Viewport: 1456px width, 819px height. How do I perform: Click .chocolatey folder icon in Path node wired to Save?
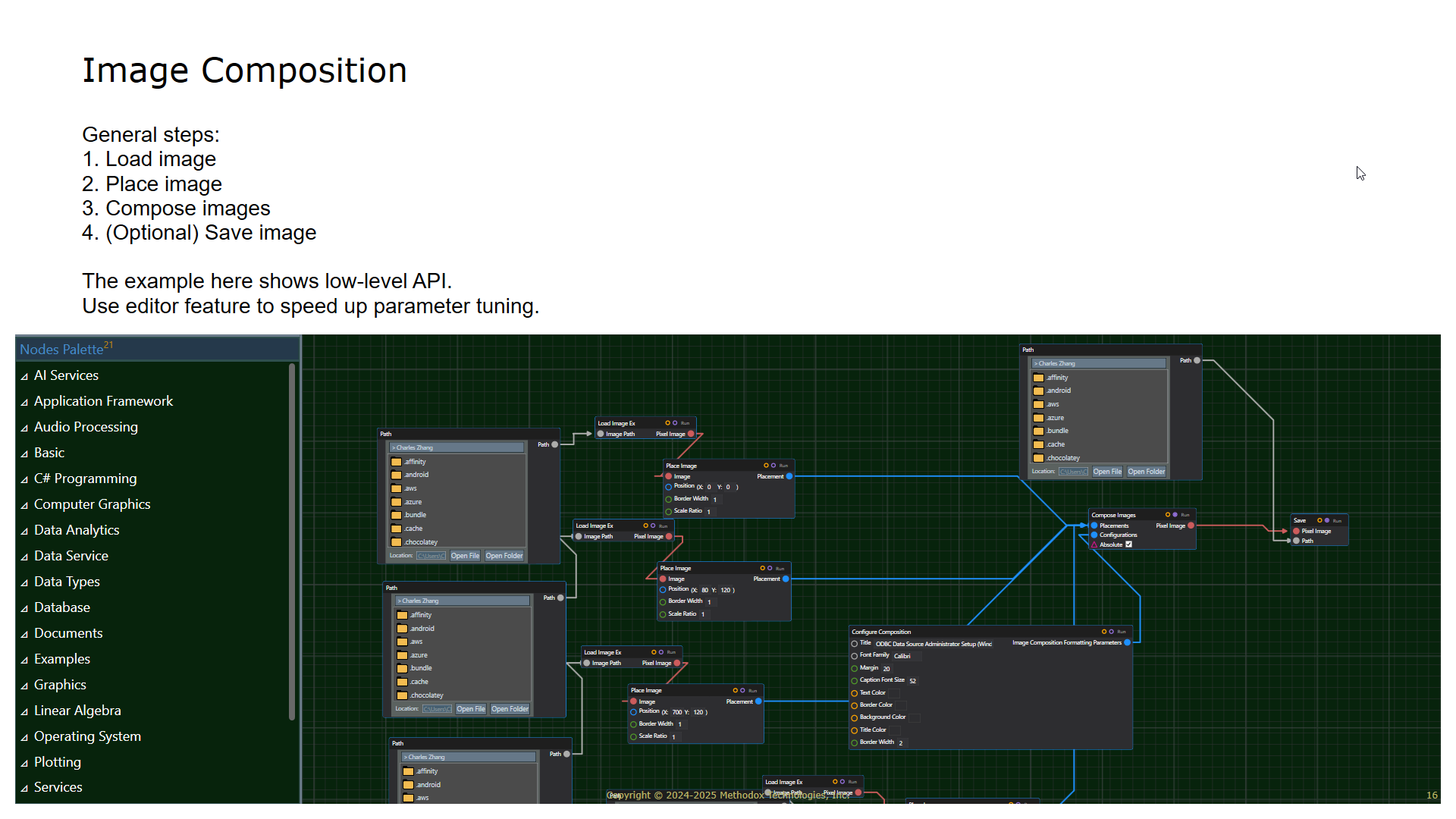(x=1038, y=458)
